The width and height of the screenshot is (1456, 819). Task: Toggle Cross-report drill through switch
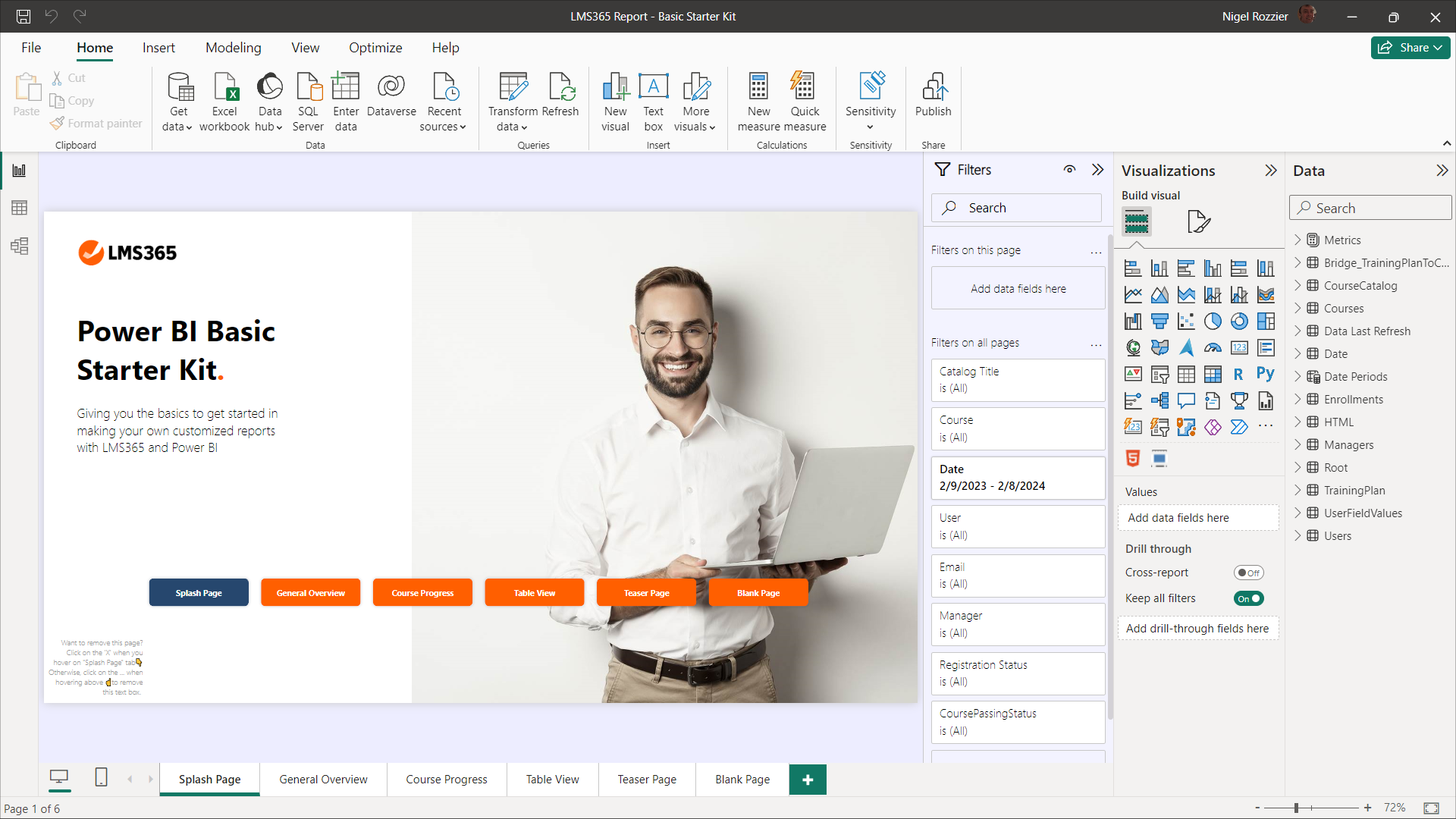coord(1247,573)
